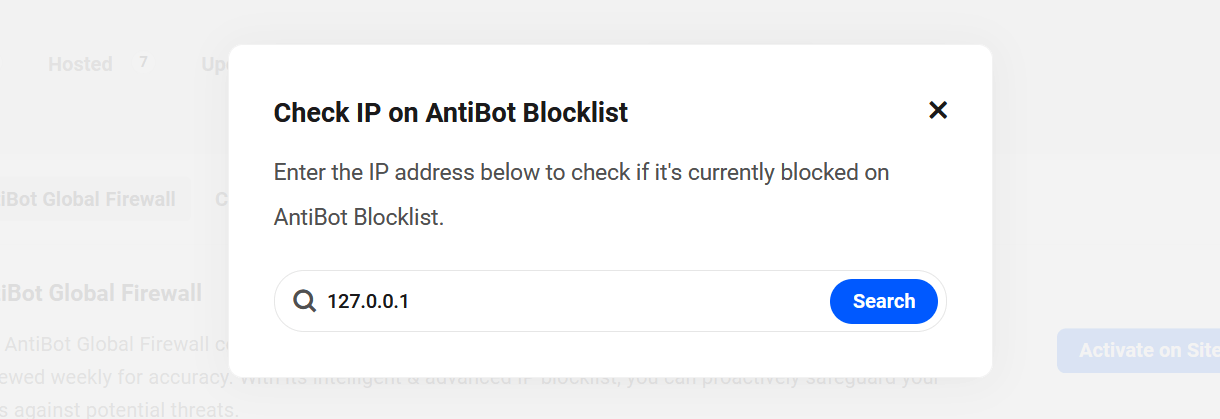Click the Check IP on AntiBot Blocklist title
This screenshot has height=419, width=1220.
[x=450, y=112]
